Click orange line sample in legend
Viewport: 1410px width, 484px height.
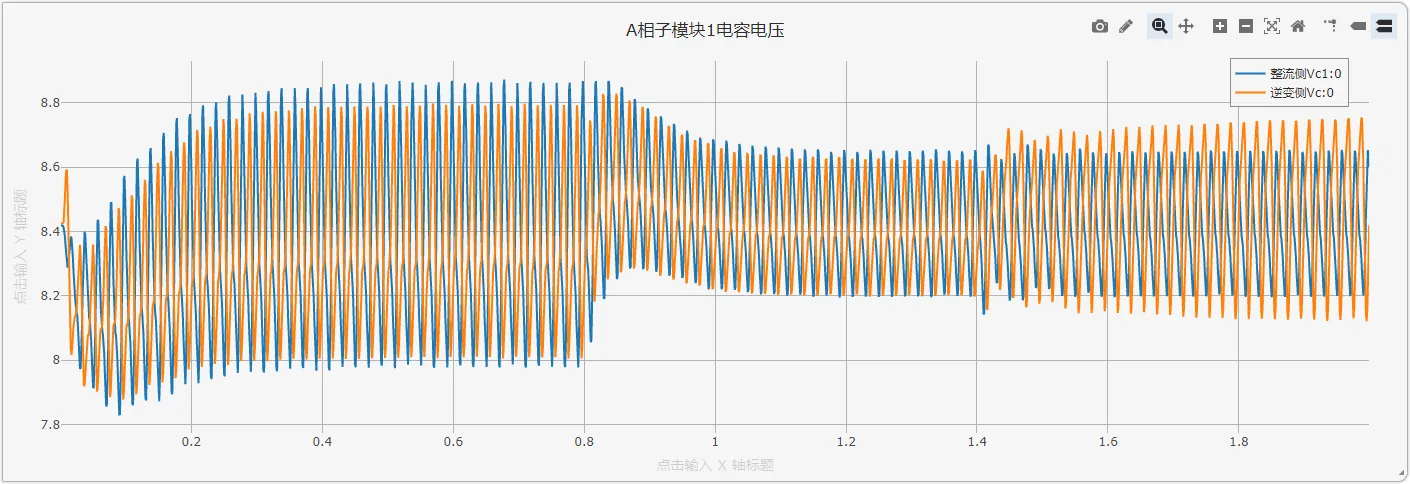1251,93
